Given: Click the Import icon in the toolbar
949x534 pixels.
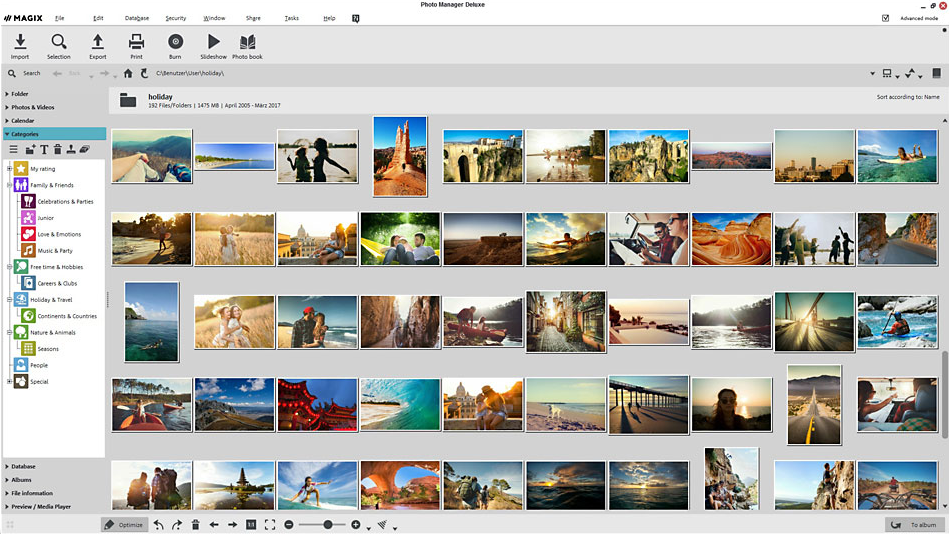Looking at the screenshot, I should tap(20, 41).
